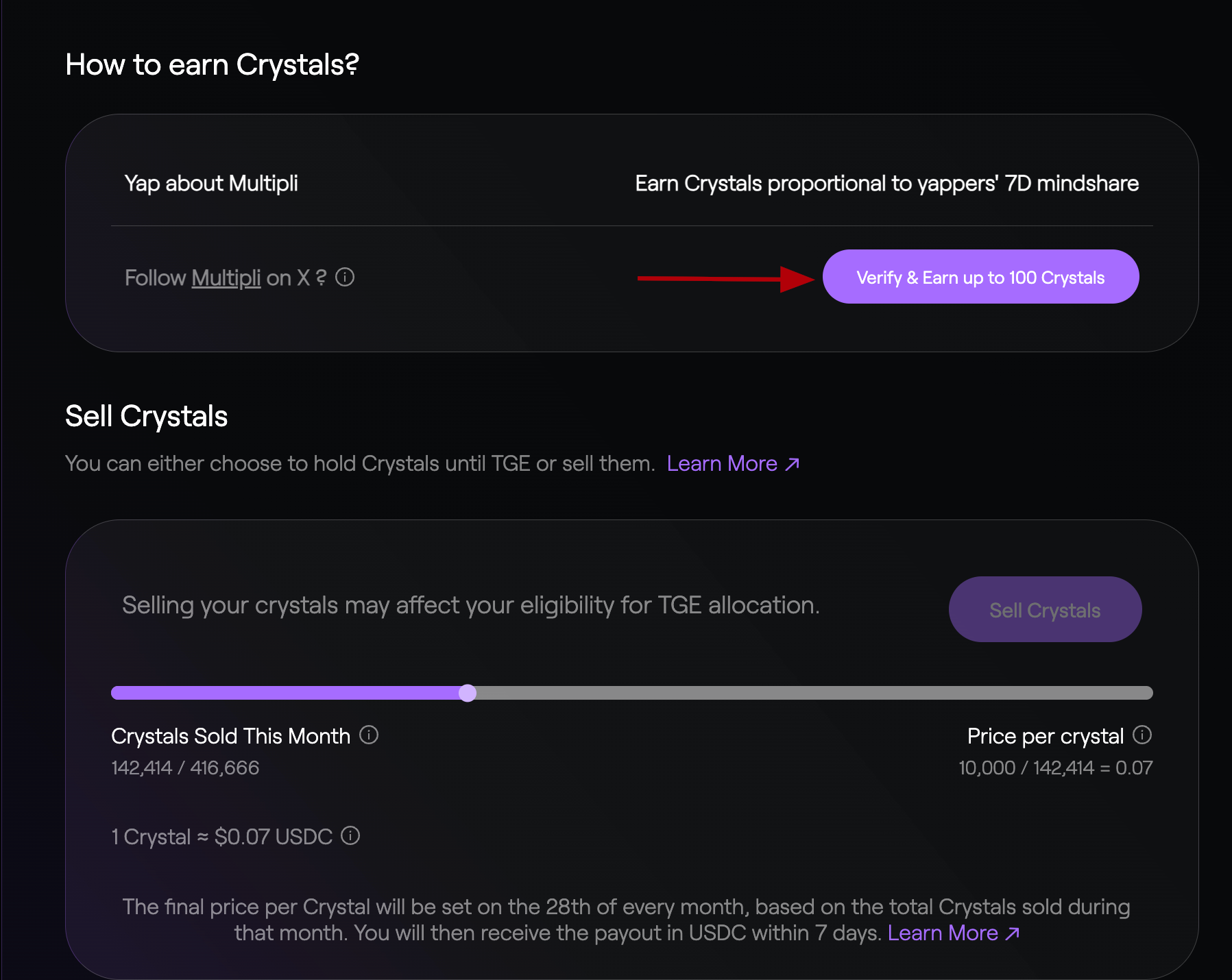Click info icon next to Crystals Sold This Month

click(x=369, y=735)
